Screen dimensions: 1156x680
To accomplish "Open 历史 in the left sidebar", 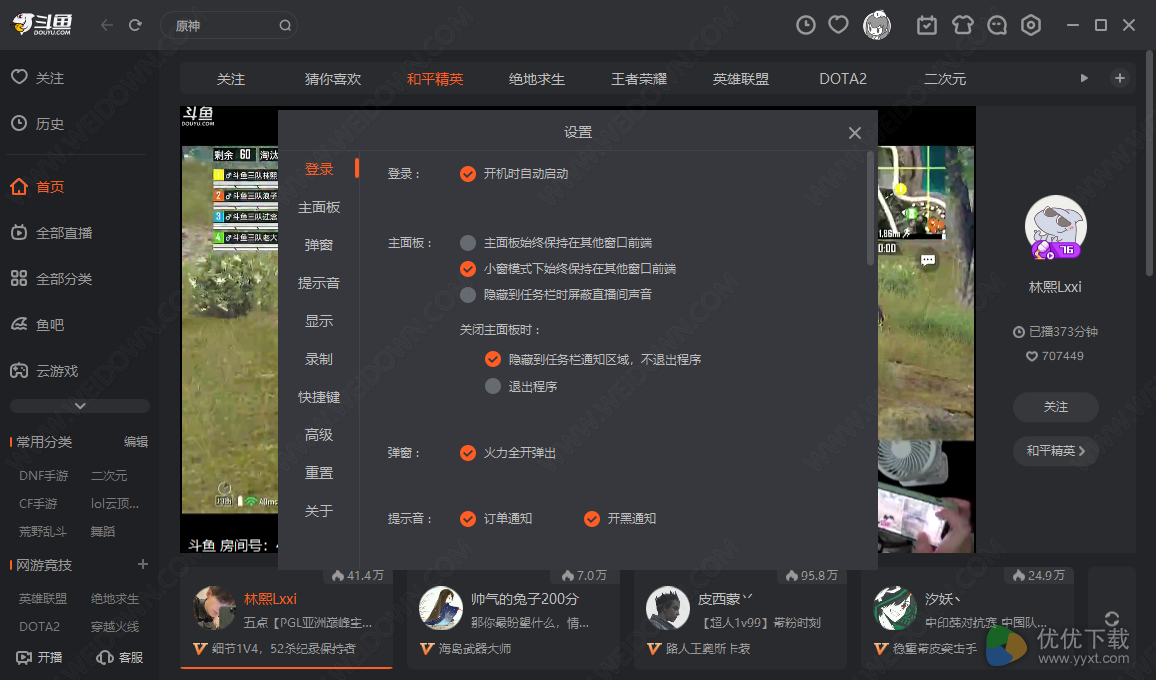I will (38, 123).
